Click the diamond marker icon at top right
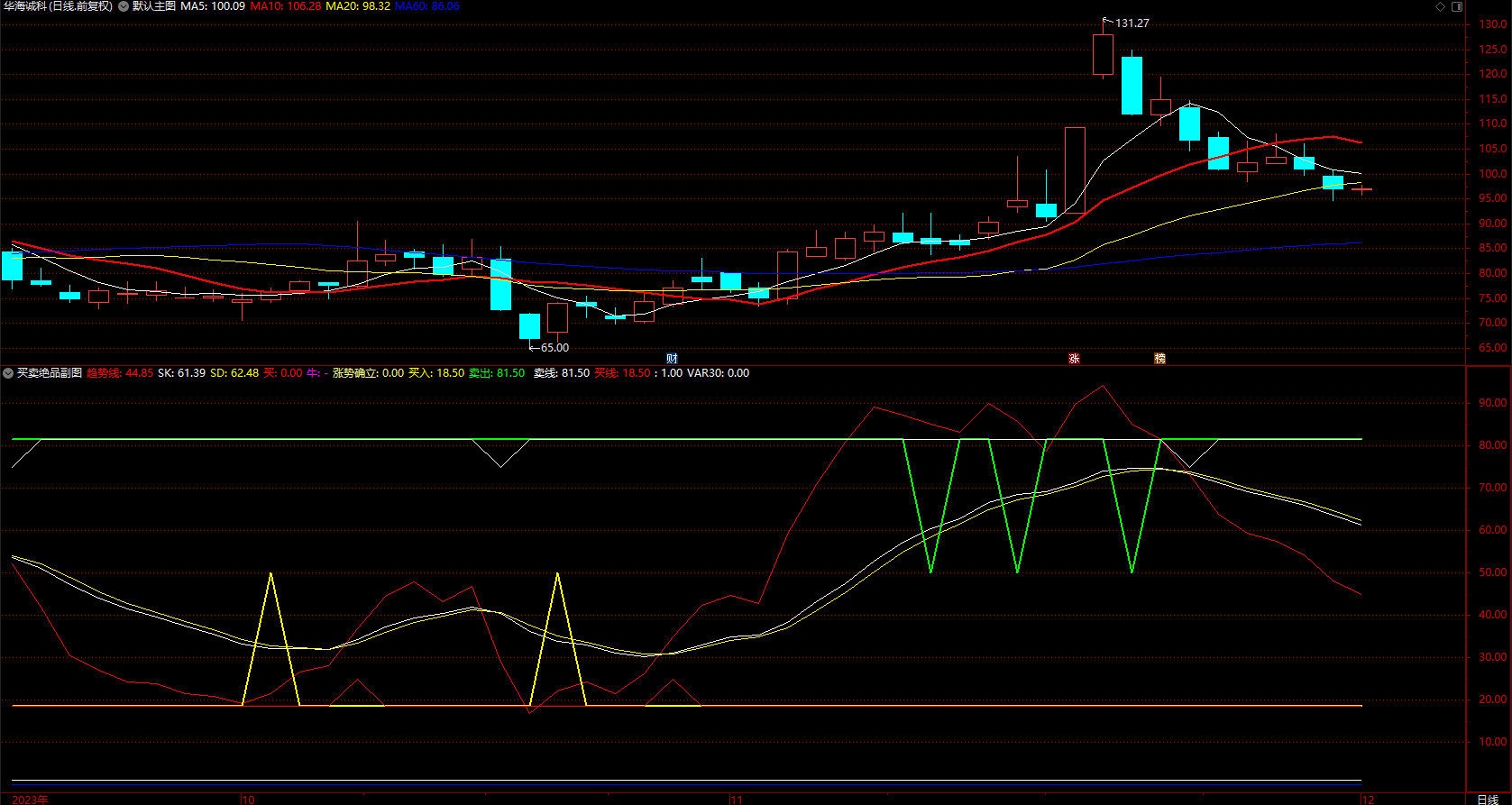Screen dimensions: 1512x805 pyautogui.click(x=1440, y=6)
